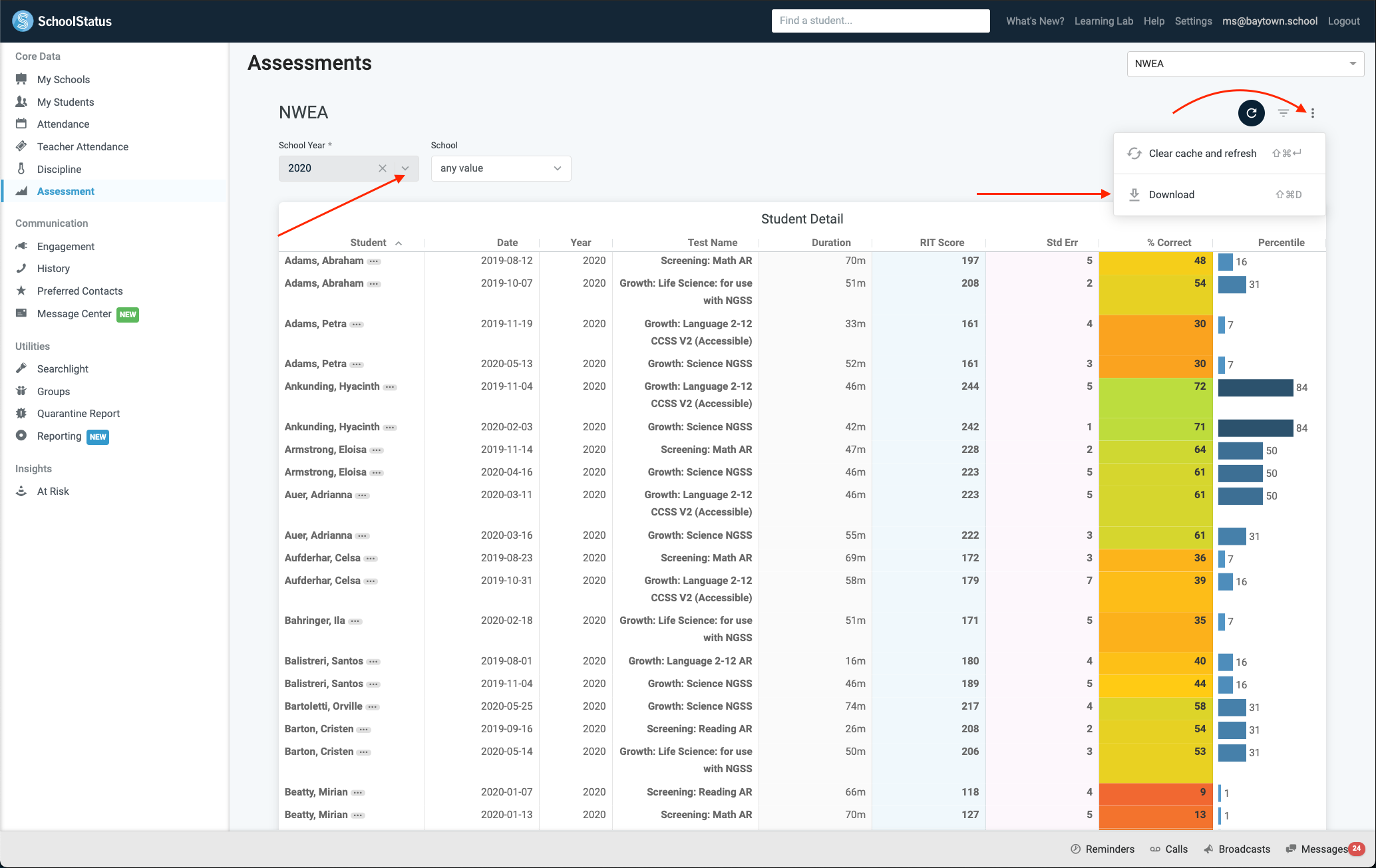Image resolution: width=1376 pixels, height=868 pixels.
Task: Click the Year column header
Action: 580,243
